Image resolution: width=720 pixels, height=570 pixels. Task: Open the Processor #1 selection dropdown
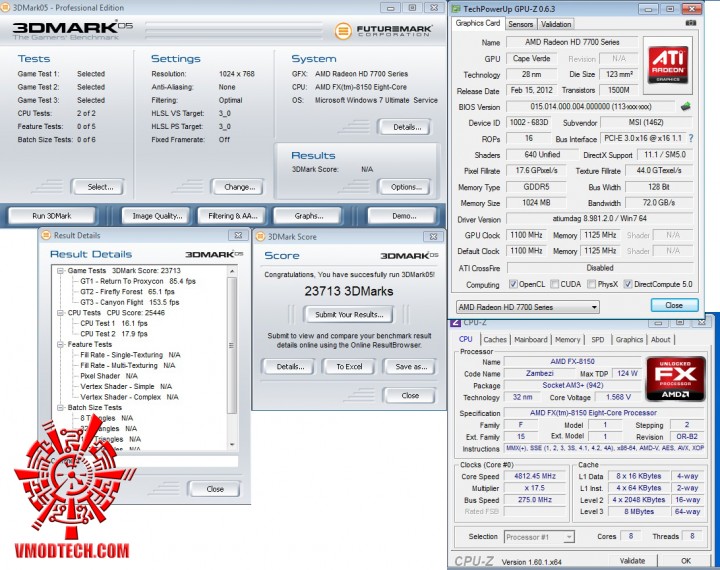tap(539, 536)
